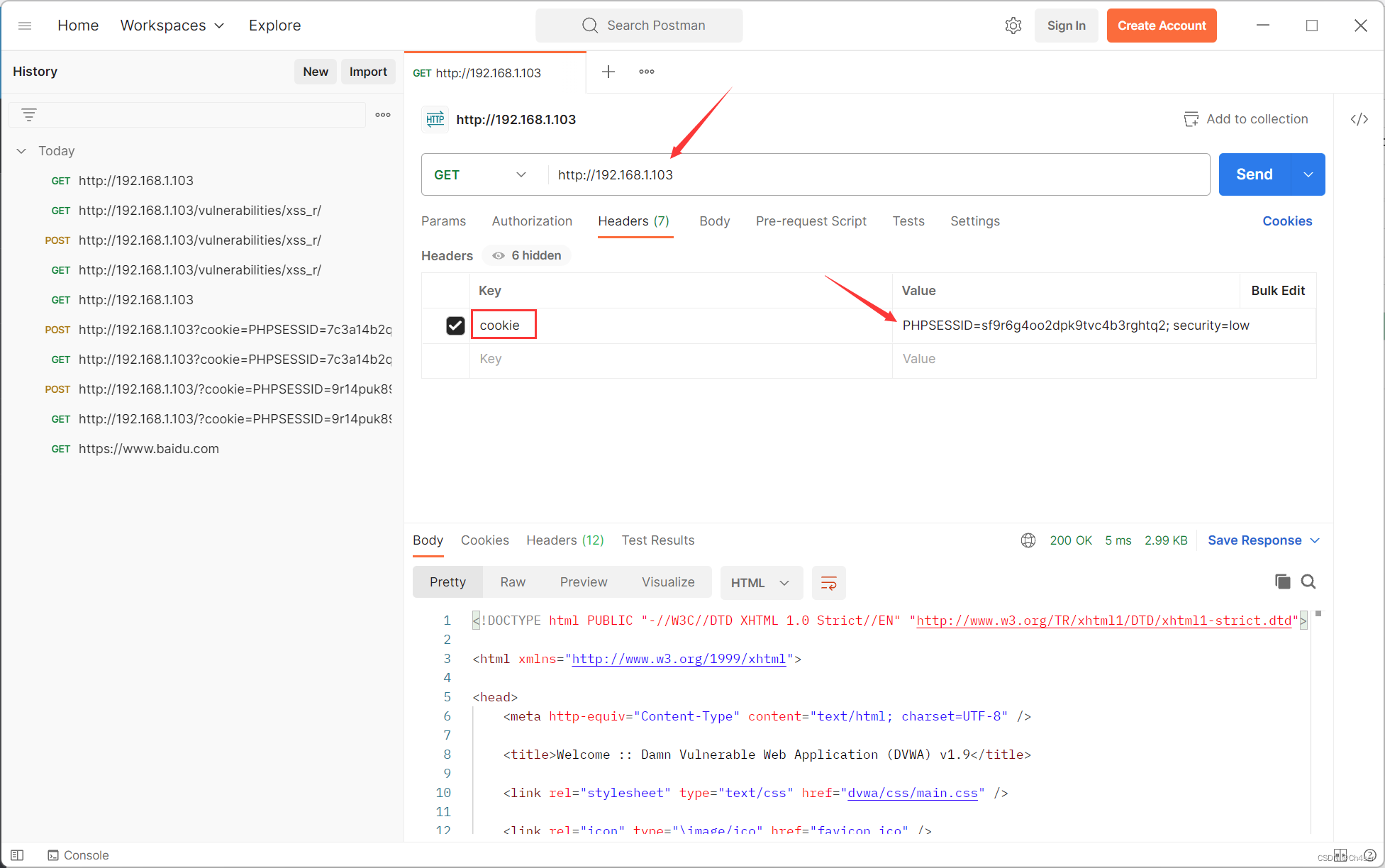
Task: Toggle line wrapping in the response viewer
Action: point(828,583)
